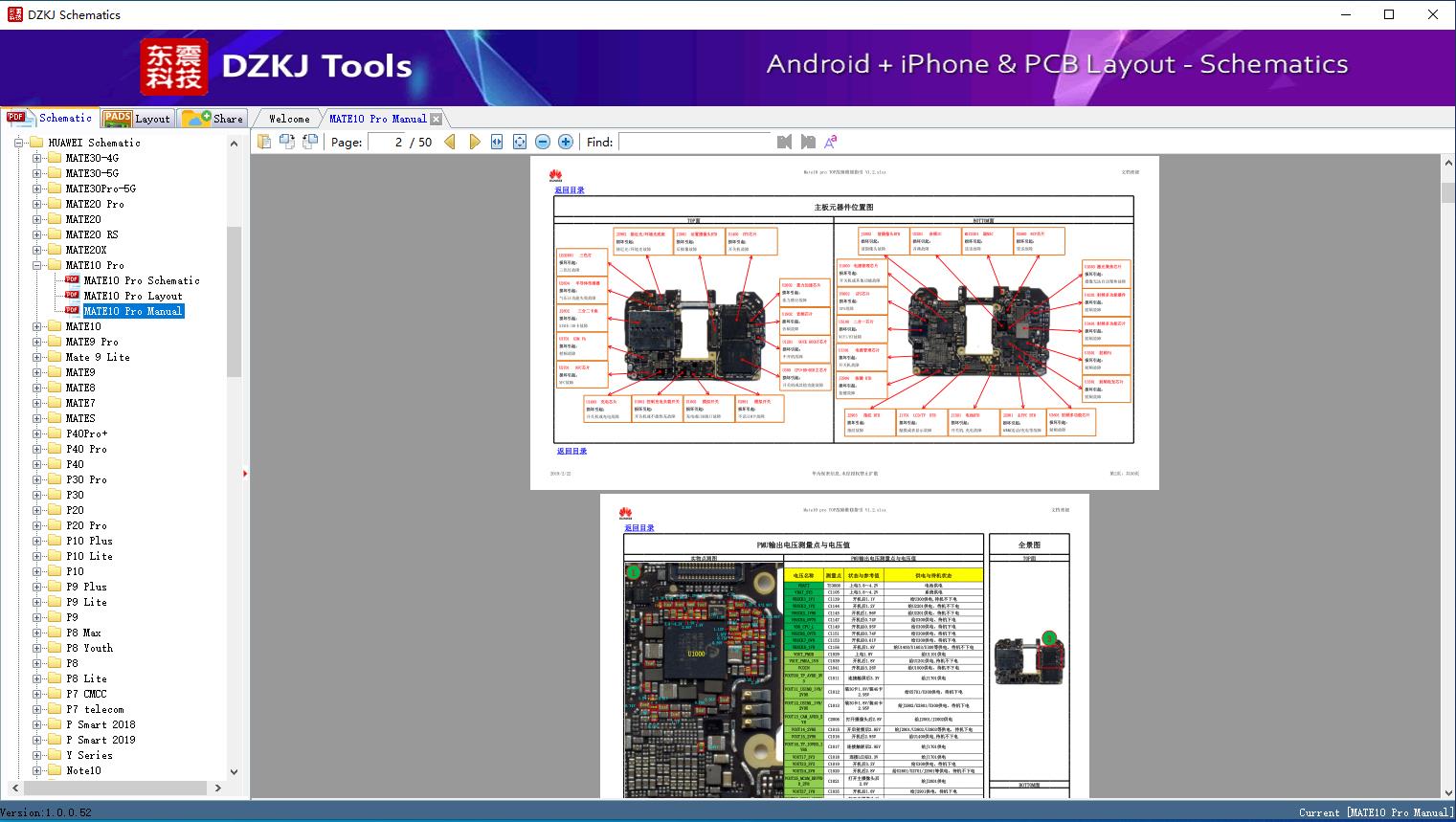
Task: Open MATE10 Pro Schematic PDF
Action: point(141,280)
